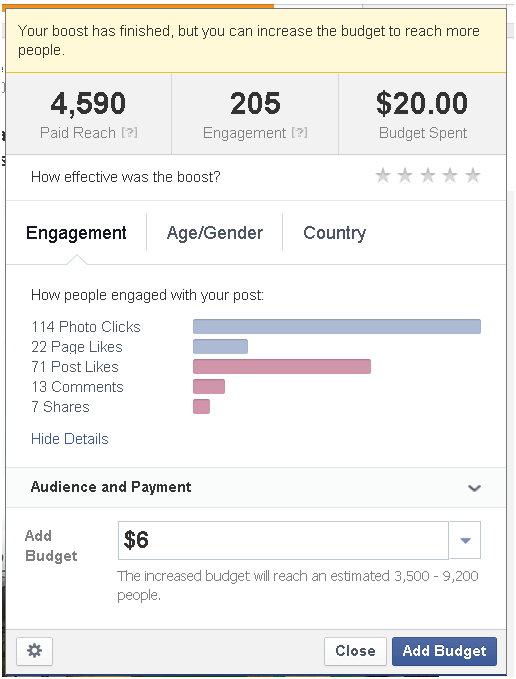Rate the boost one star

(383, 176)
